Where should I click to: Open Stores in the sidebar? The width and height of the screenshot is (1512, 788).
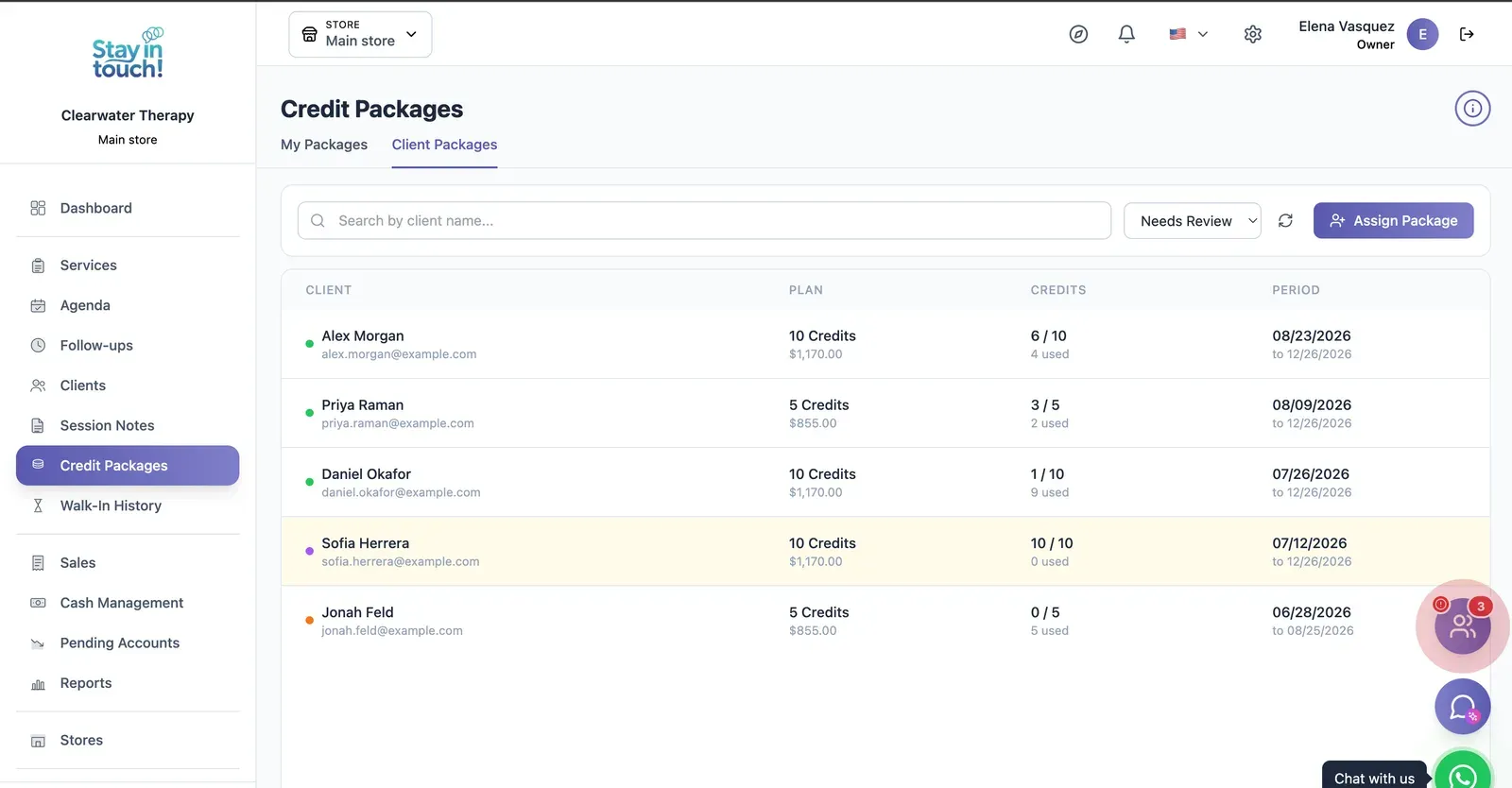coord(128,740)
